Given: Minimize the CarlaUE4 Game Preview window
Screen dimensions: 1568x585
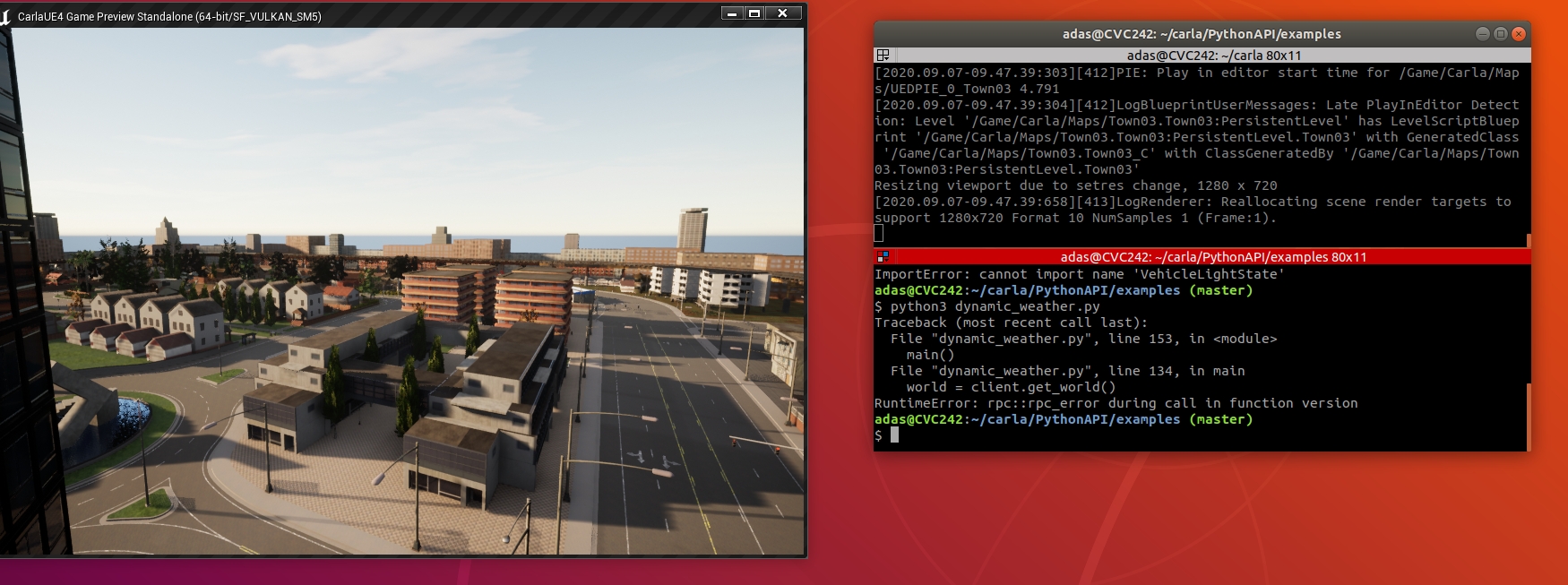Looking at the screenshot, I should (732, 13).
